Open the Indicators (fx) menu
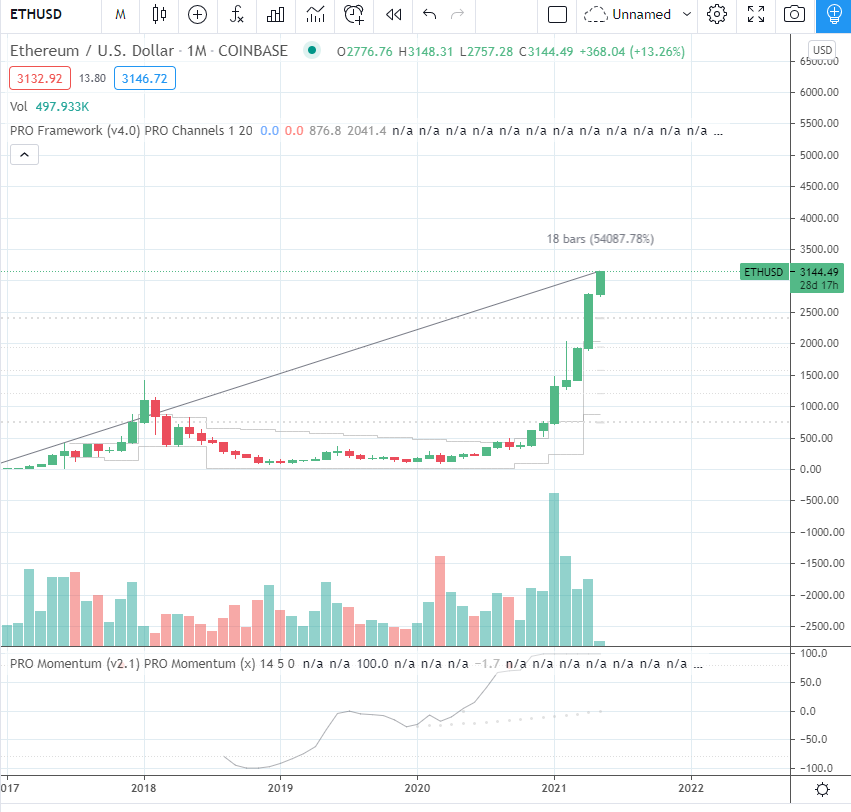Screen dimensions: 851x812 tap(237, 14)
